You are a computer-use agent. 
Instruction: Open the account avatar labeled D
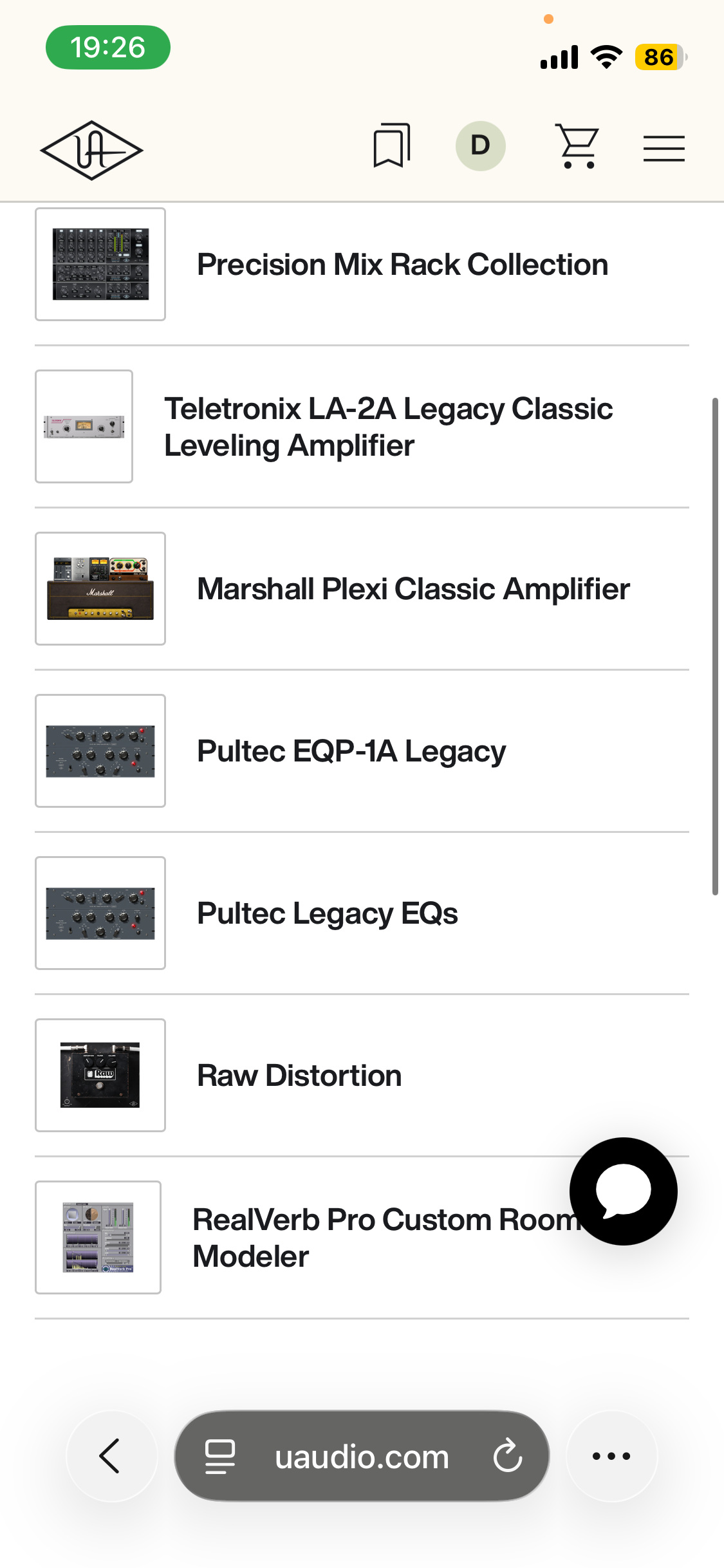[x=480, y=145]
